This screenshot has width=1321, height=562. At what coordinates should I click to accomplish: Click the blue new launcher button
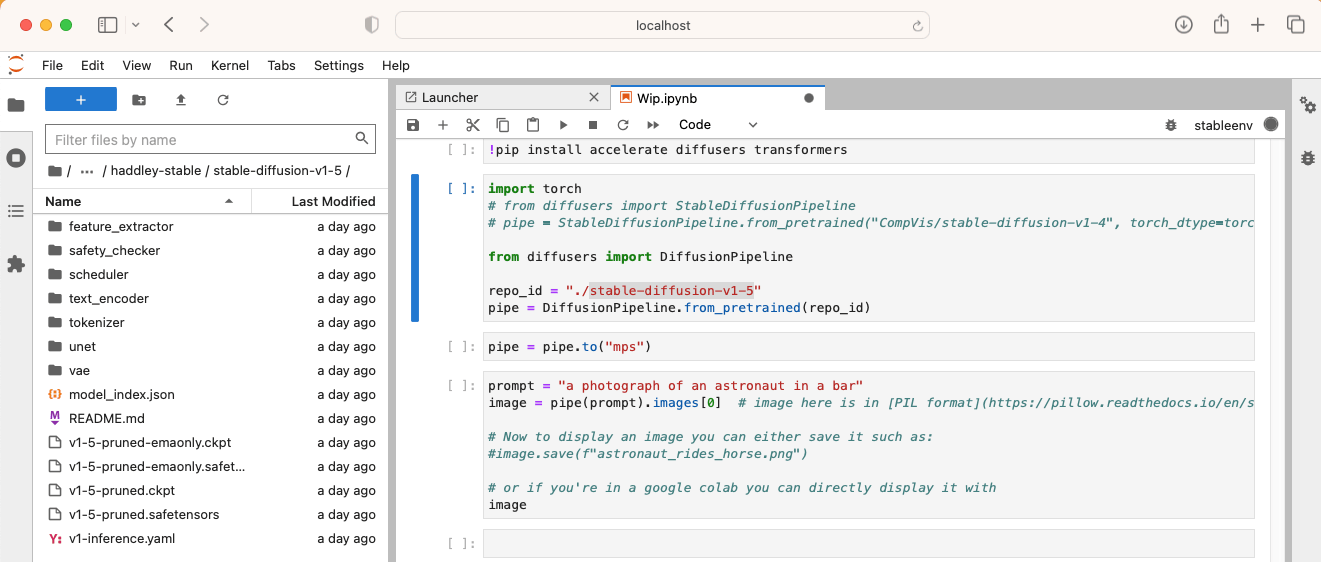[x=81, y=100]
